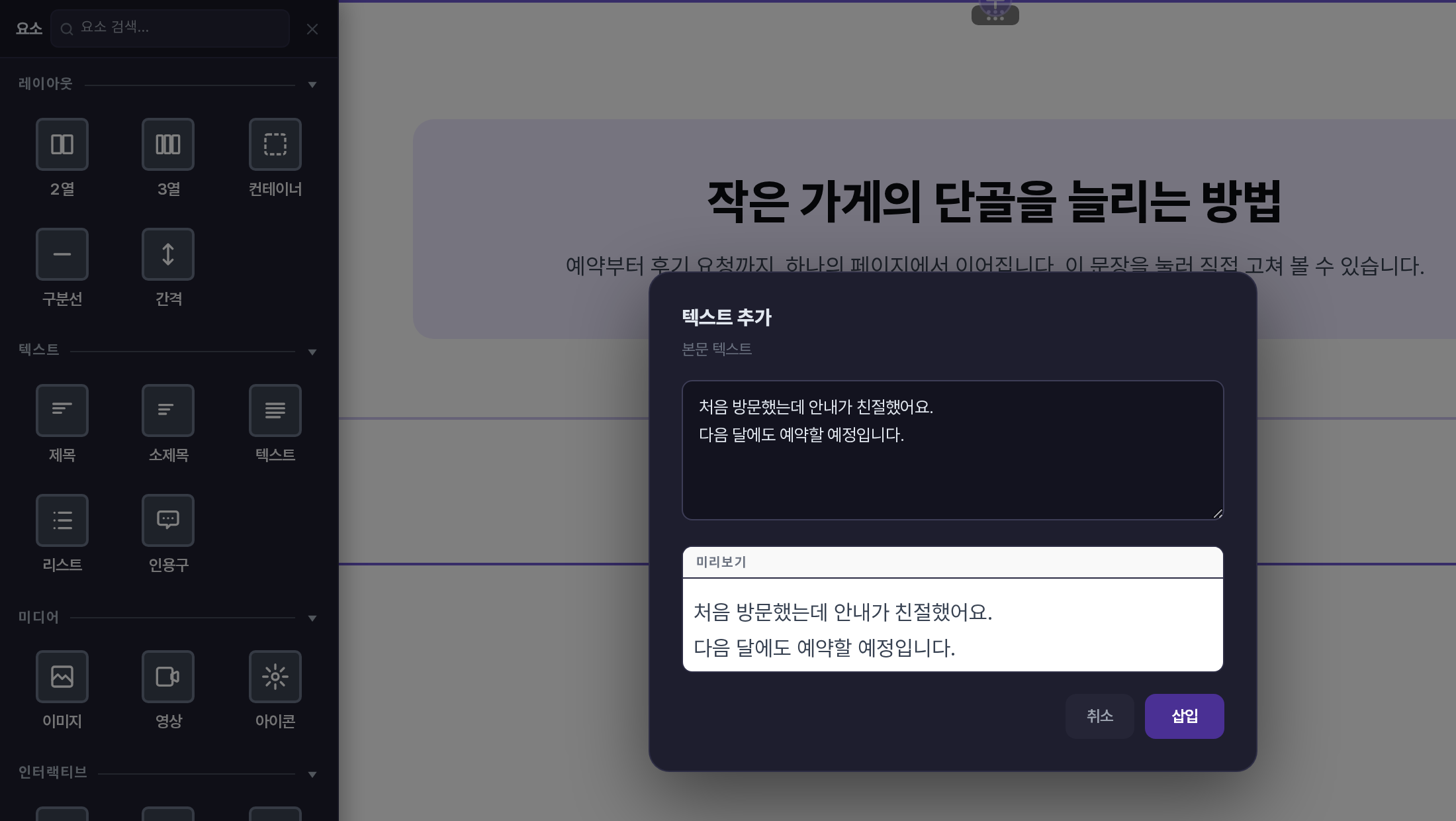Viewport: 1456px width, 821px height.
Task: Click the search magnifier icon
Action: pyautogui.click(x=67, y=29)
